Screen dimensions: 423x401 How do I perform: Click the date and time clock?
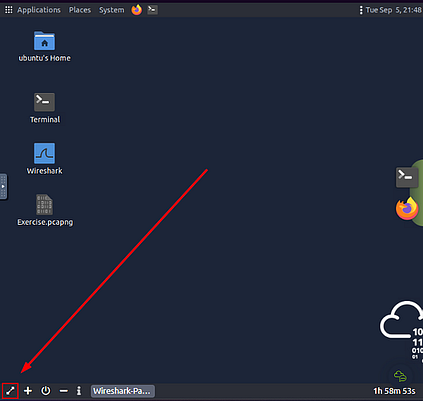394,10
